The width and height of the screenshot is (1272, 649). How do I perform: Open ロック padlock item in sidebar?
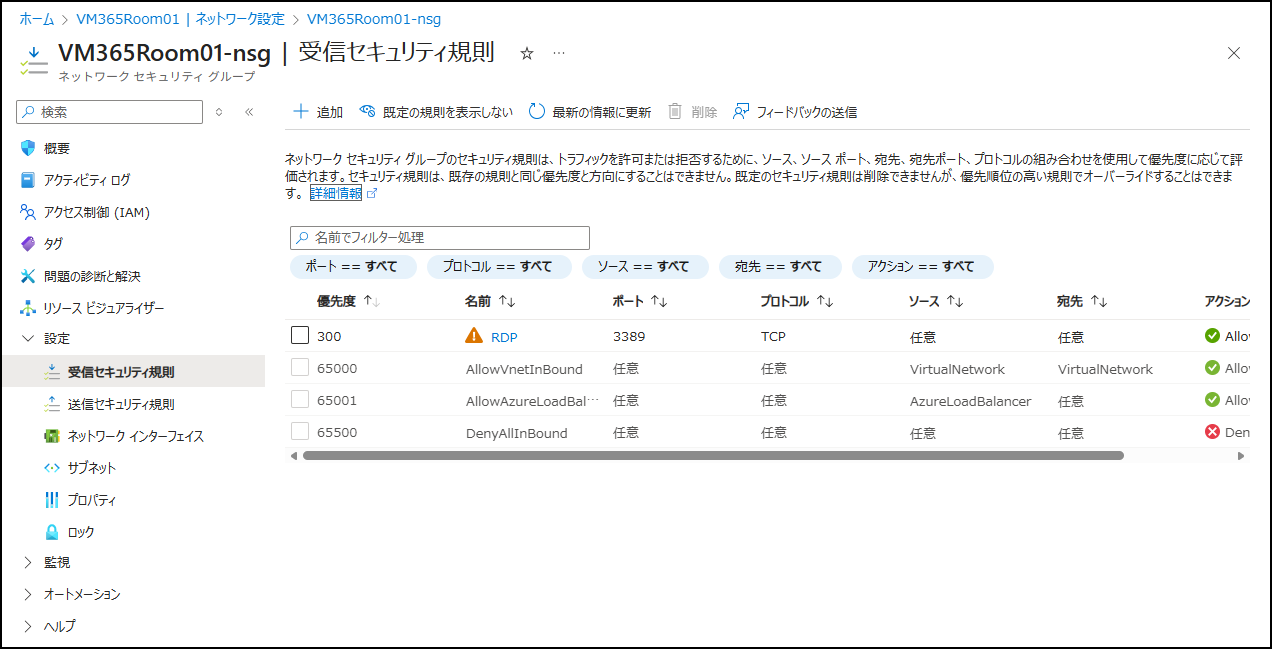click(x=52, y=532)
